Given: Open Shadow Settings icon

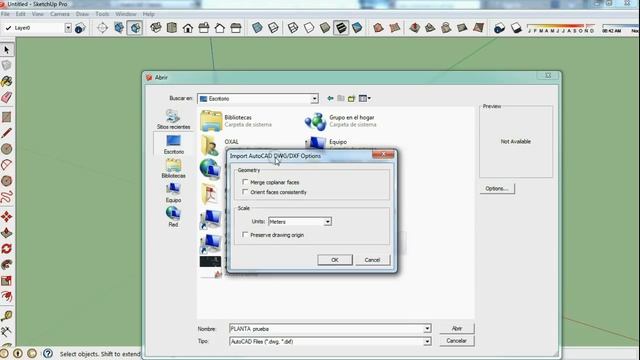Looking at the screenshot, I should click(500, 28).
